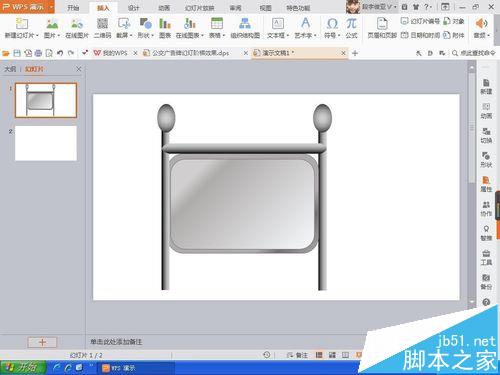Switch to the 幻灯片放映 ribbon tab
Image resolution: width=500 pixels, height=375 pixels.
click(x=199, y=8)
